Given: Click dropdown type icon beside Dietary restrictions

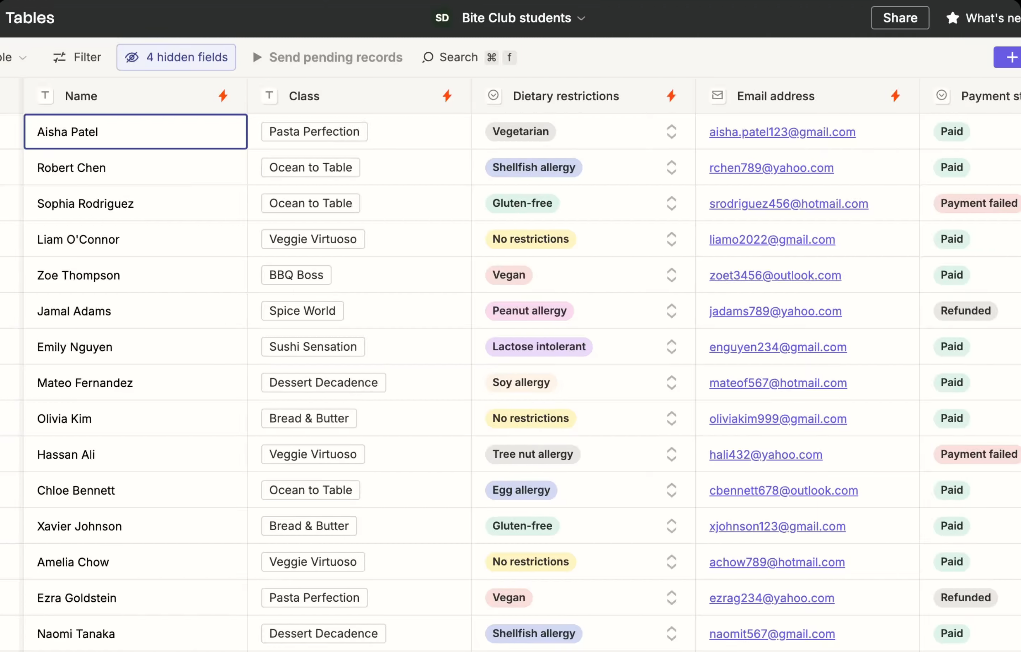Looking at the screenshot, I should [x=494, y=96].
